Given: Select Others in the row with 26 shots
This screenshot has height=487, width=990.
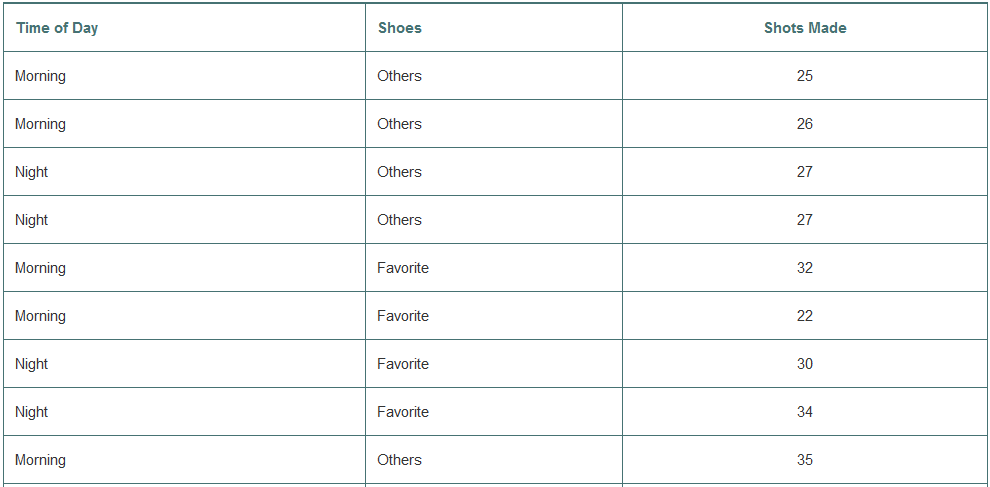Looking at the screenshot, I should pos(399,124).
